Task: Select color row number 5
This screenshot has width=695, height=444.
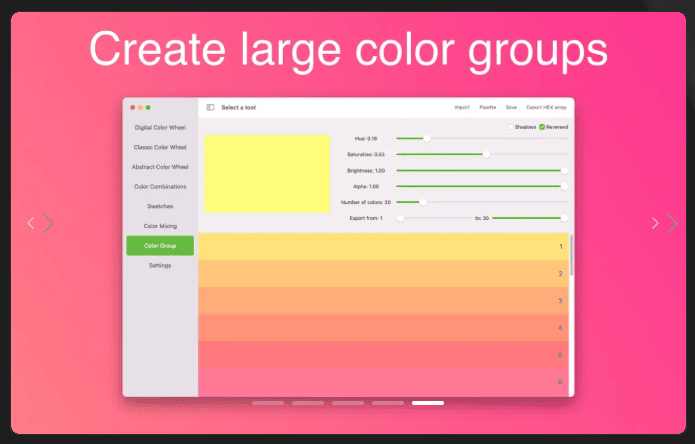Action: [x=383, y=355]
